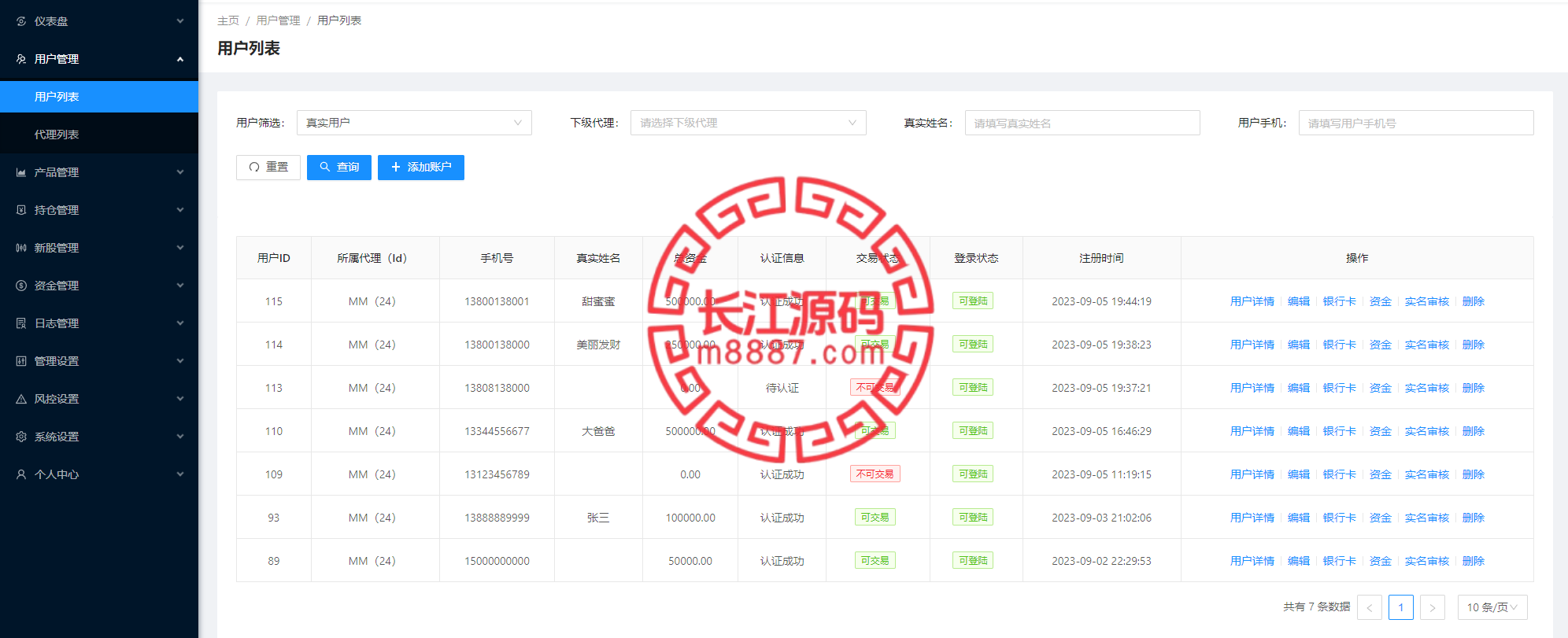Open the 用户筛选 dropdown showing 真实用户
The width and height of the screenshot is (1568, 638).
point(414,123)
